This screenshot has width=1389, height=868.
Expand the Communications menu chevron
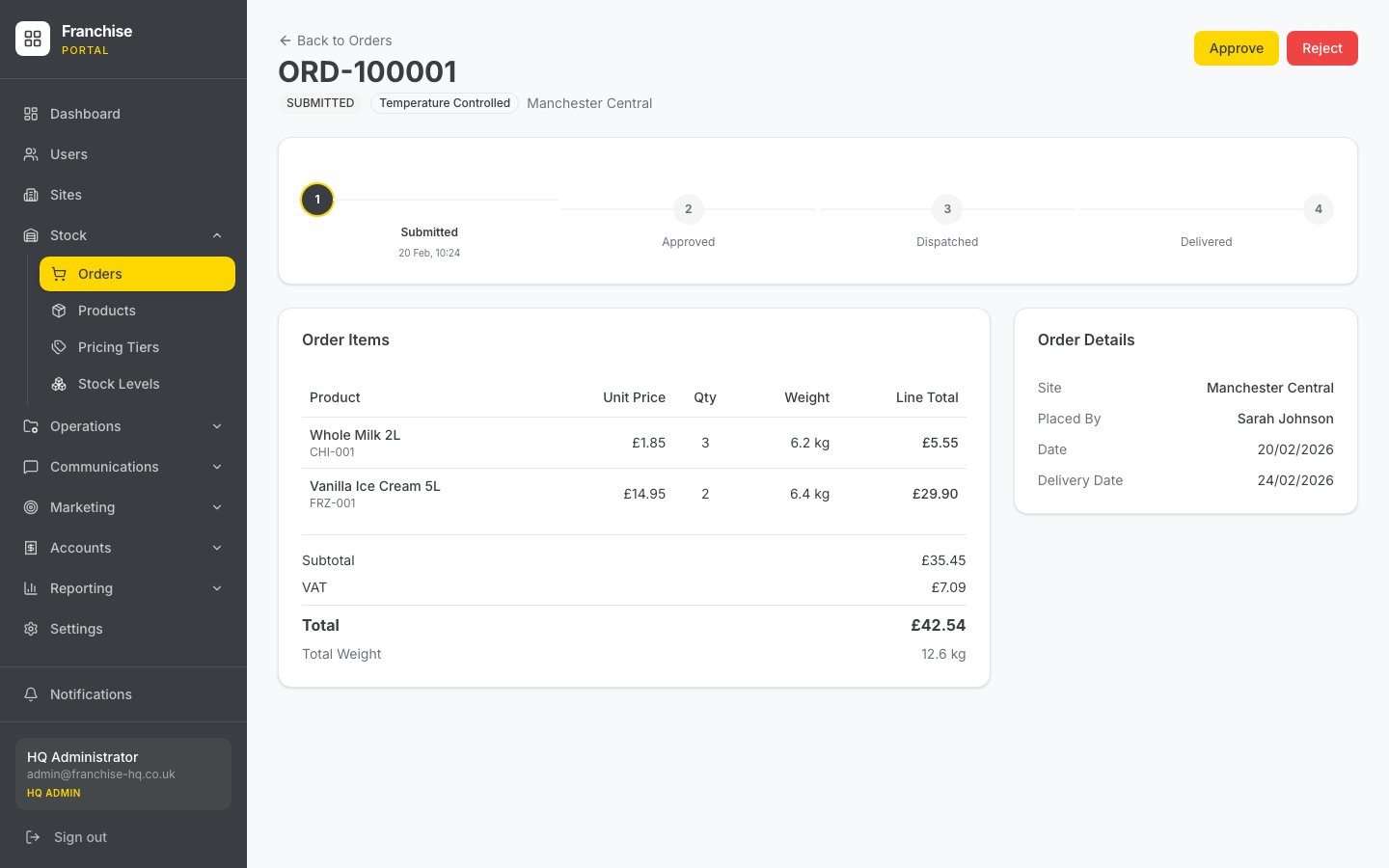(x=217, y=467)
